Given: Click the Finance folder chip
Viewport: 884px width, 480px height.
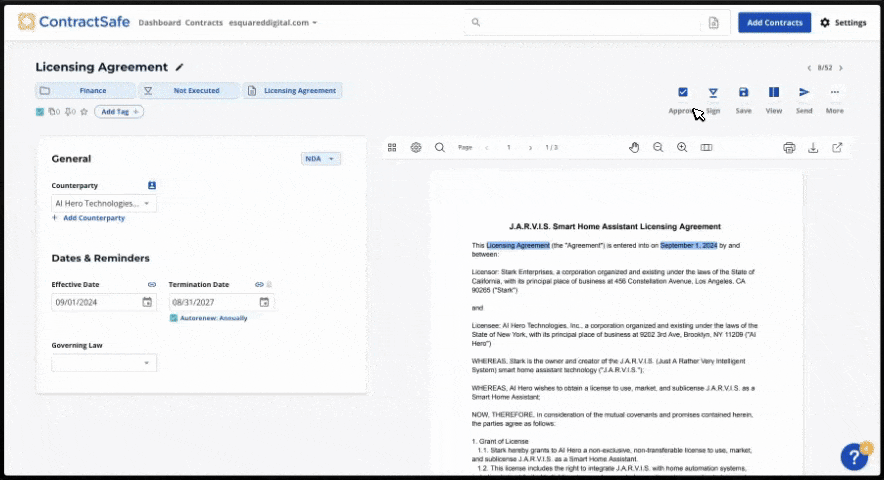Looking at the screenshot, I should [x=85, y=90].
